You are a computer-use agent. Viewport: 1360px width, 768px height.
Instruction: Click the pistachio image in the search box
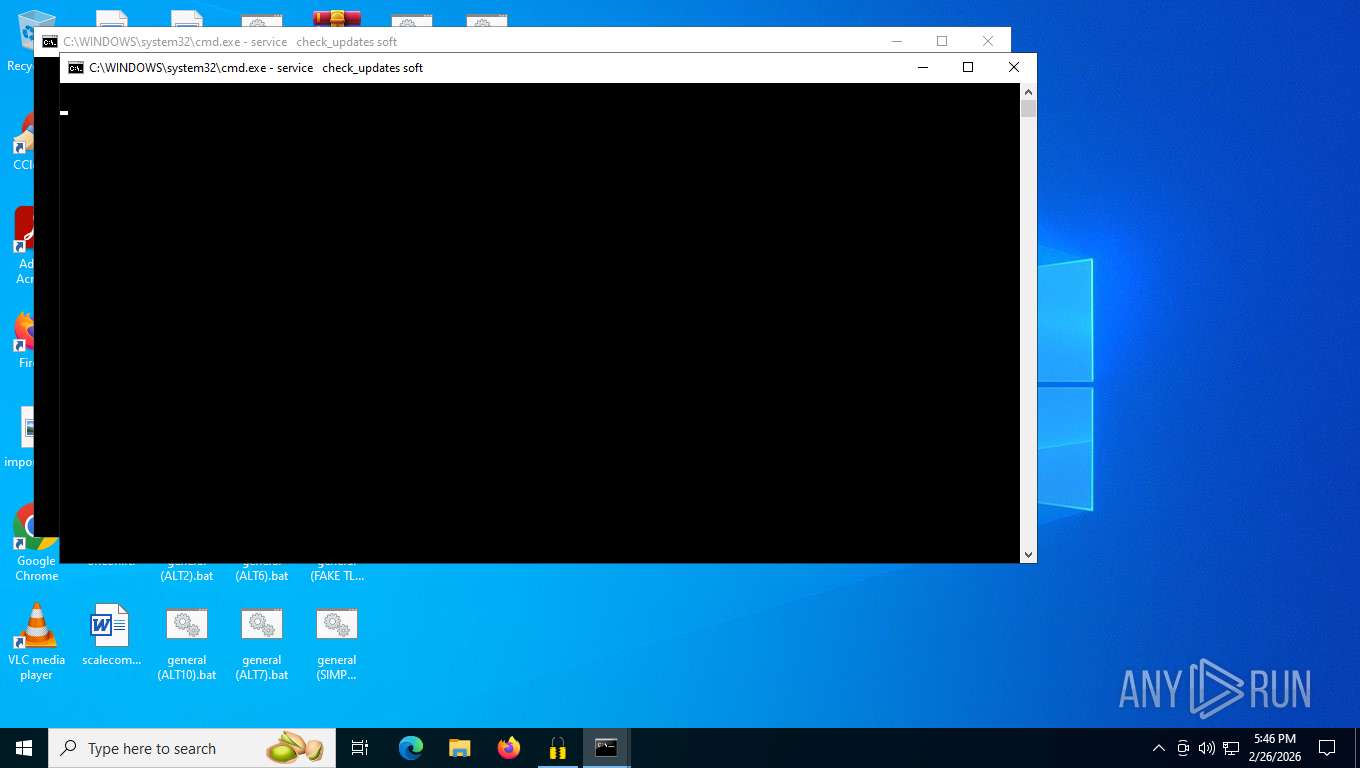click(x=294, y=748)
